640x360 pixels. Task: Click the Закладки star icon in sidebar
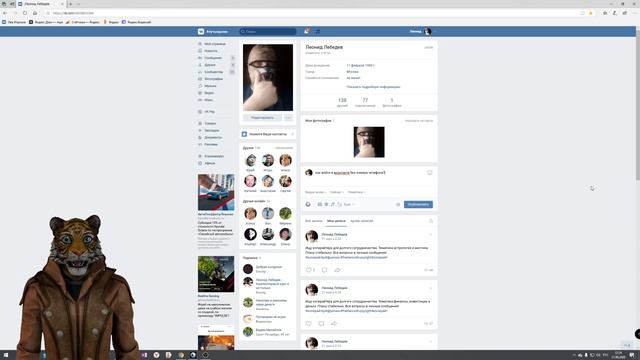tap(200, 131)
